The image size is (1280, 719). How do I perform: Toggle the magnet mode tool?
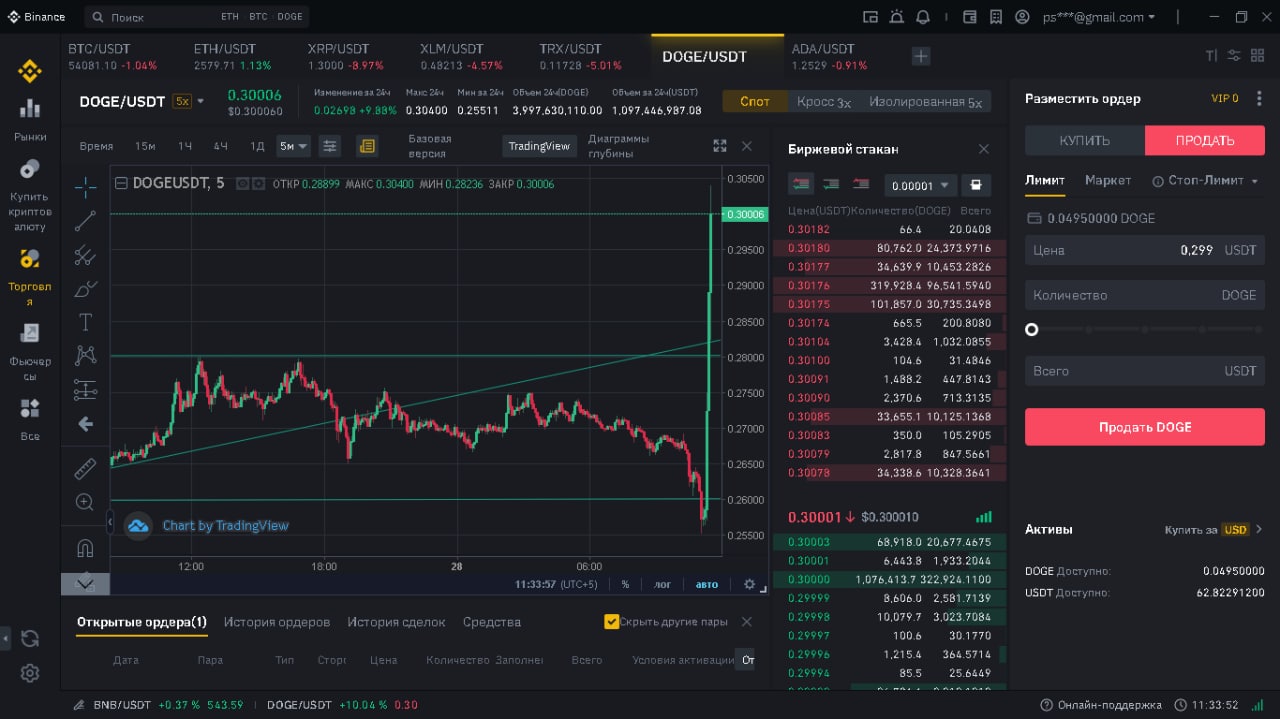[x=85, y=548]
